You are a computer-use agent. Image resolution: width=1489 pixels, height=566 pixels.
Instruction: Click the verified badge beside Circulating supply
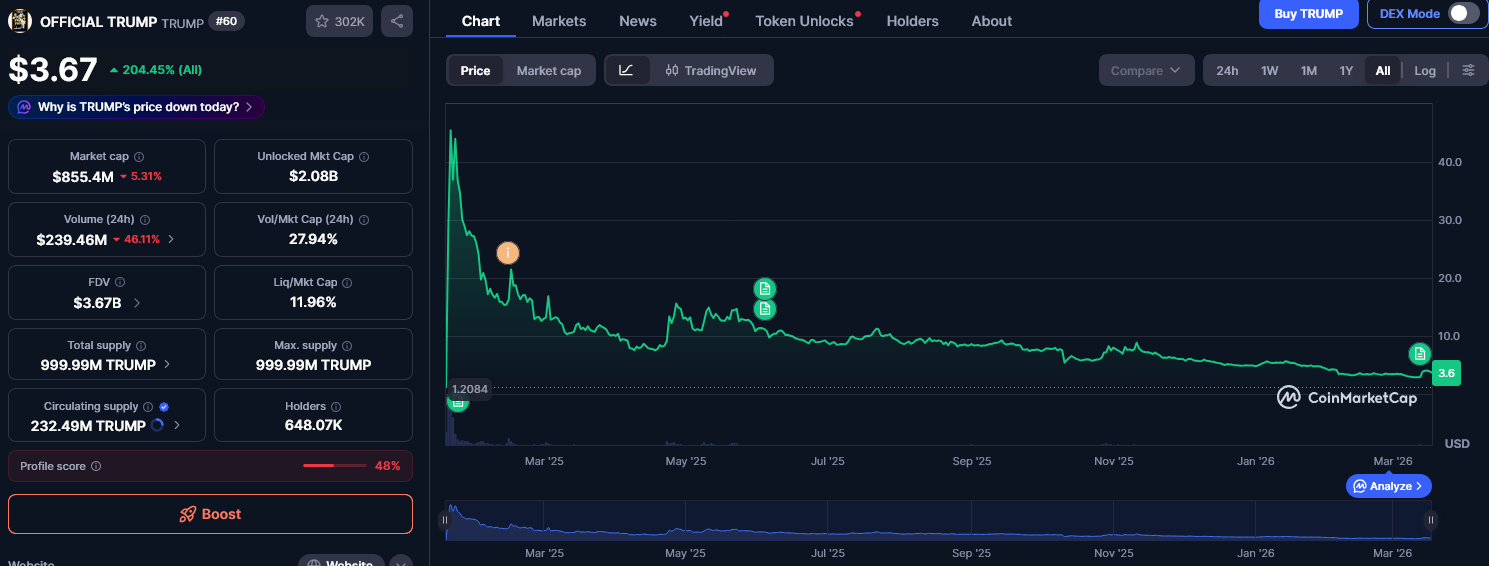164,407
